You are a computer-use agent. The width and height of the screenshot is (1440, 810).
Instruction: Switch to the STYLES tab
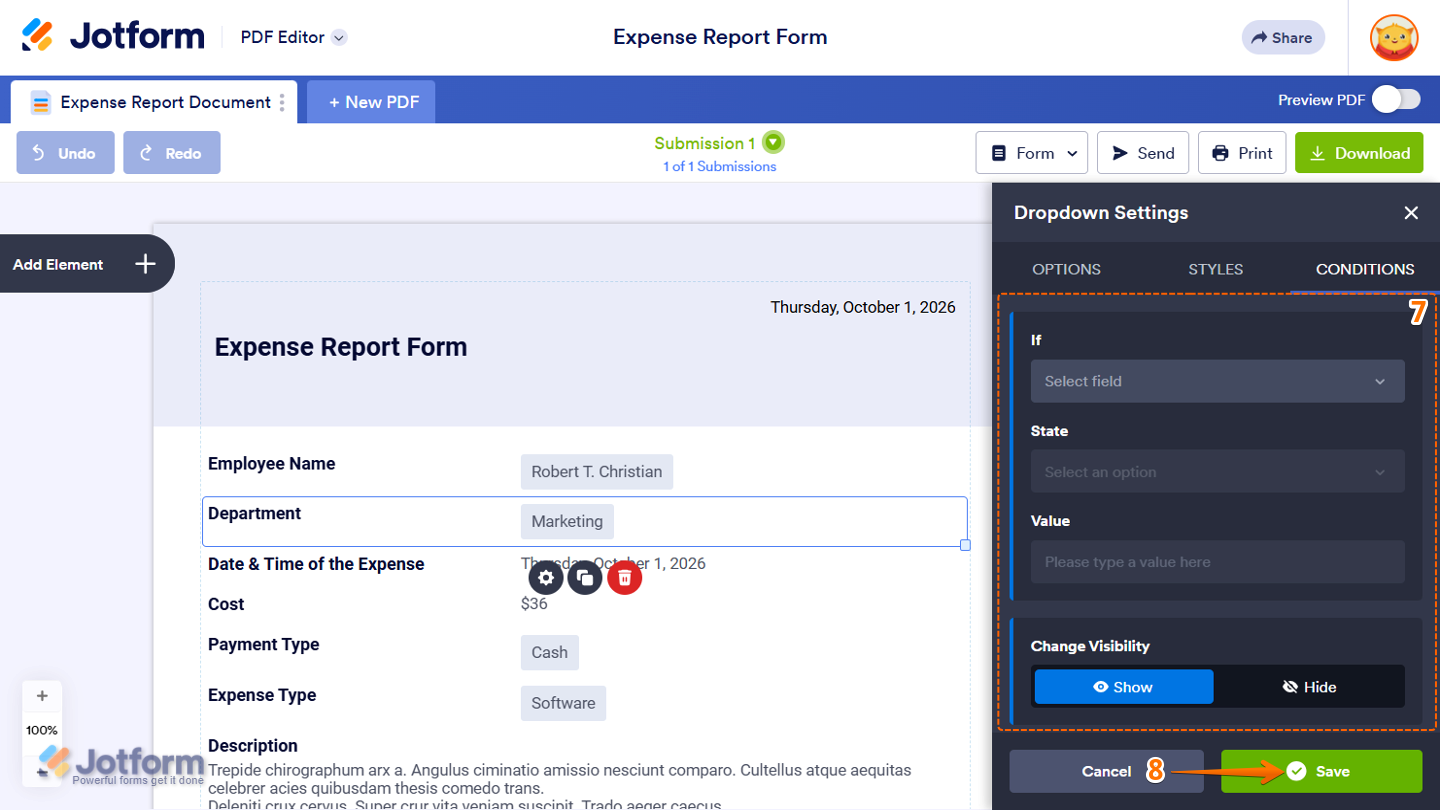click(1215, 269)
